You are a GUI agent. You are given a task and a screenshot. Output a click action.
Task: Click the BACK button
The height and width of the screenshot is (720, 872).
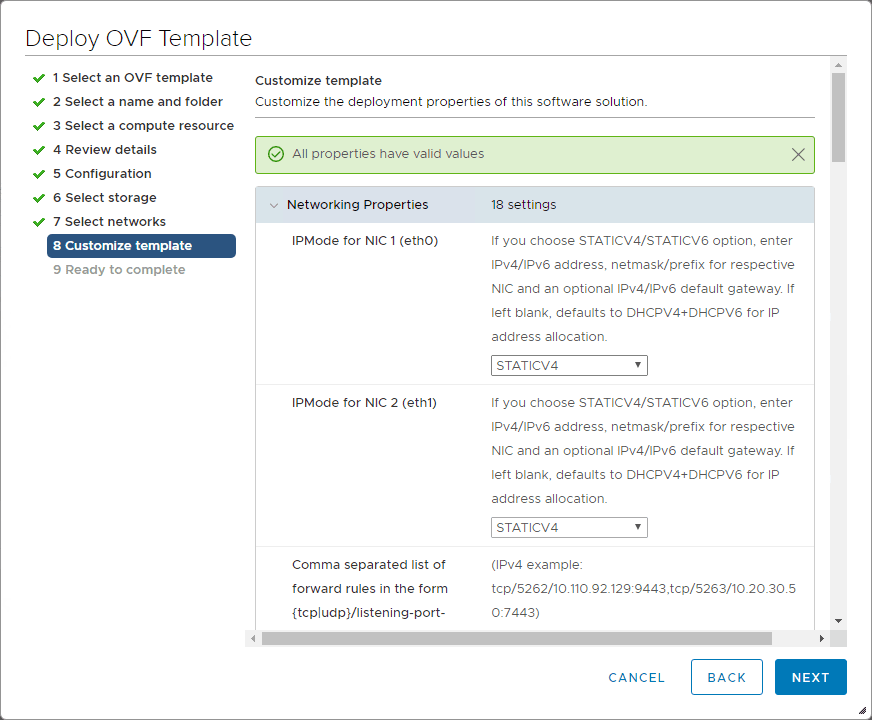tap(727, 677)
